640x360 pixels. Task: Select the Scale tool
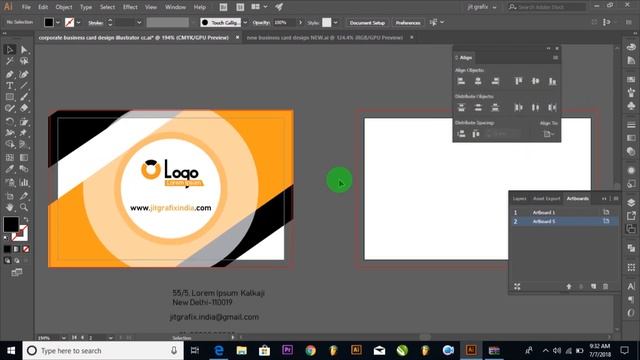tap(24, 122)
